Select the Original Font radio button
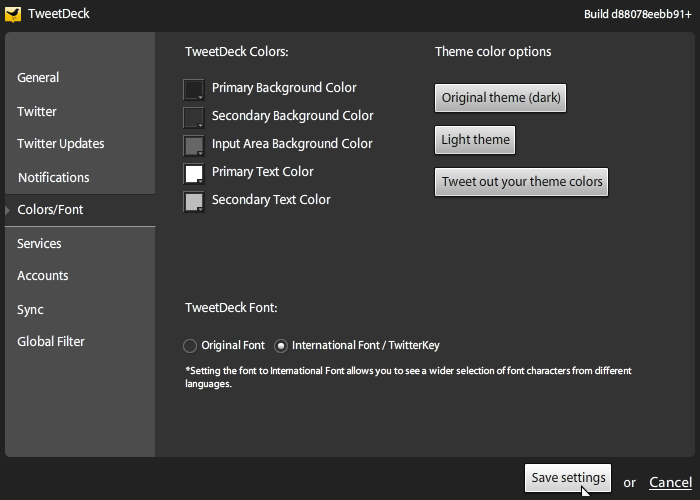 (x=190, y=346)
